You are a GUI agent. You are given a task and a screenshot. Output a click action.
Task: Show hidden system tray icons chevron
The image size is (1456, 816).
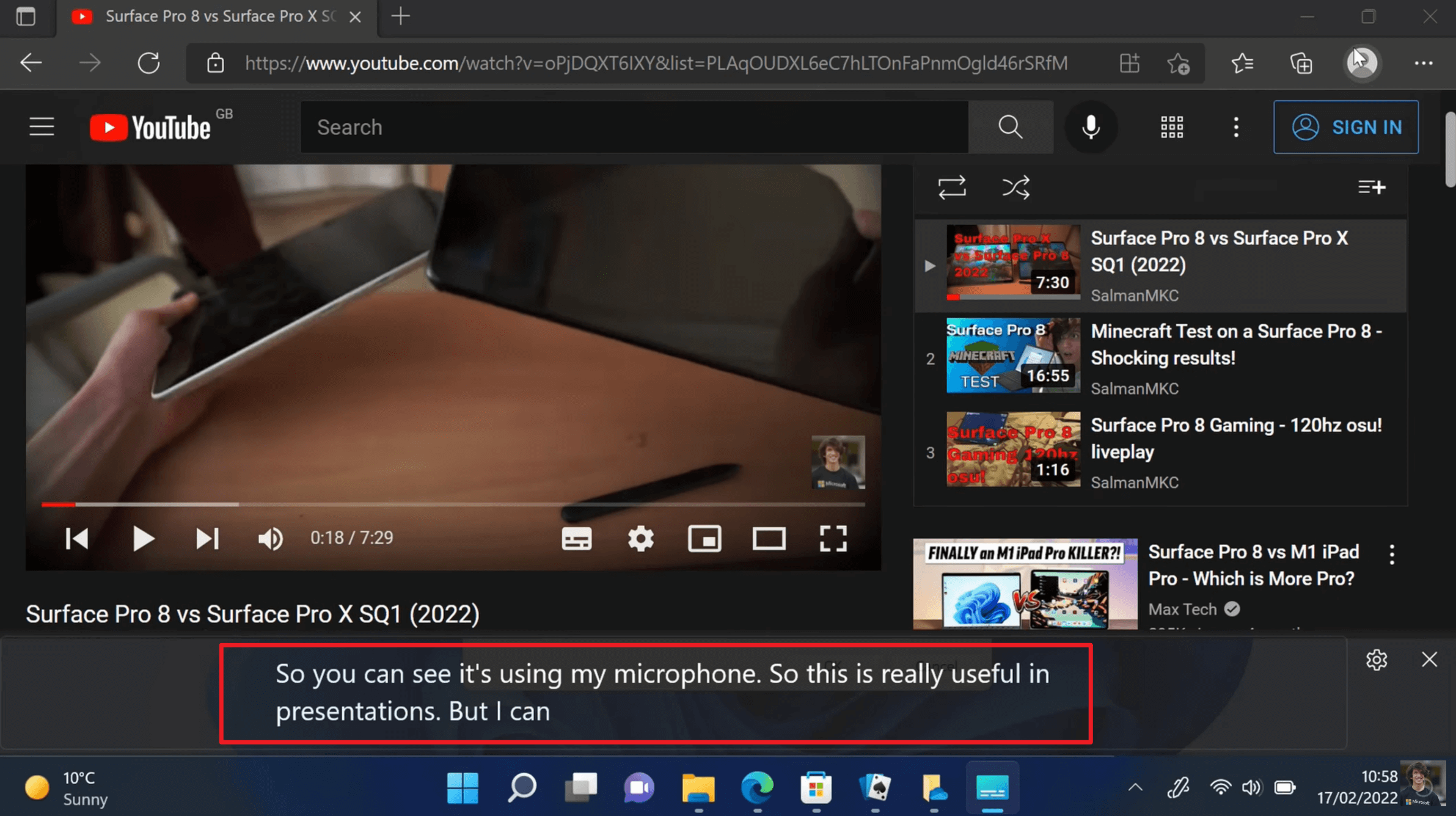click(x=1135, y=787)
